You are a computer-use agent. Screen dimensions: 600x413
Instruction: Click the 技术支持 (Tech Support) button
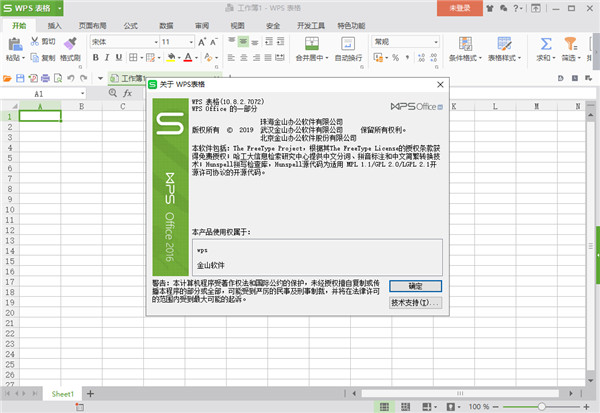pyautogui.click(x=414, y=302)
